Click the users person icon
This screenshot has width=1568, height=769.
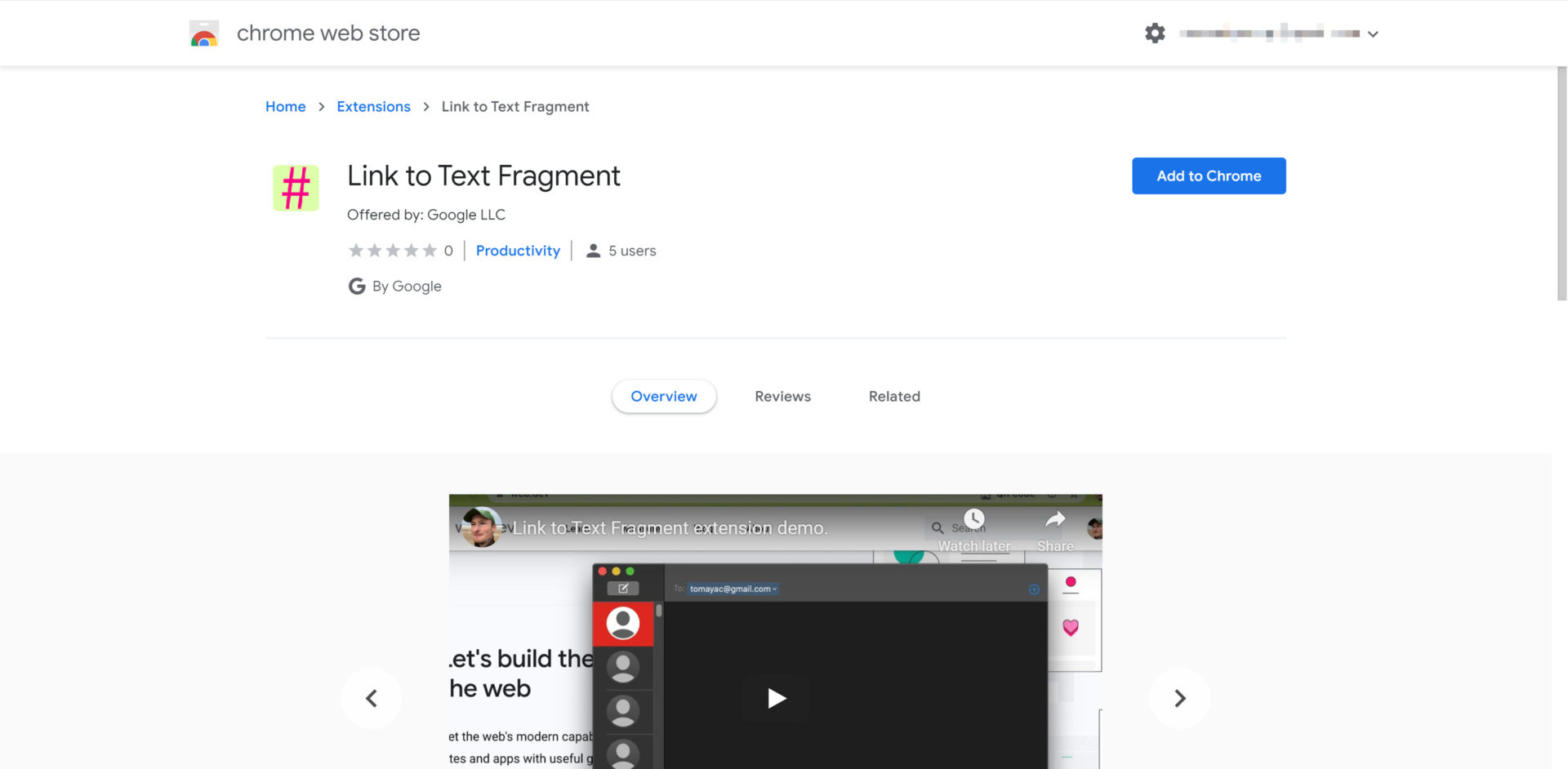point(594,251)
